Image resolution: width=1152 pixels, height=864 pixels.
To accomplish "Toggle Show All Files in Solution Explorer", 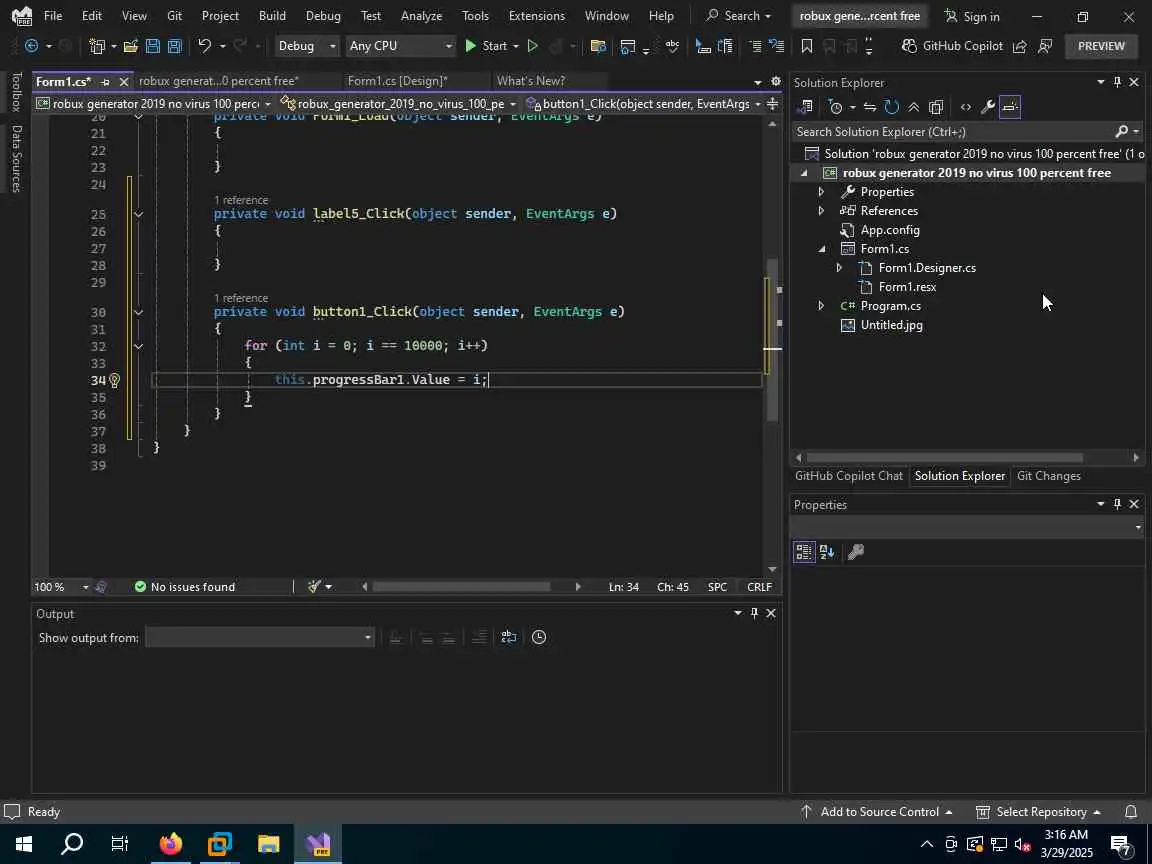I will [935, 107].
